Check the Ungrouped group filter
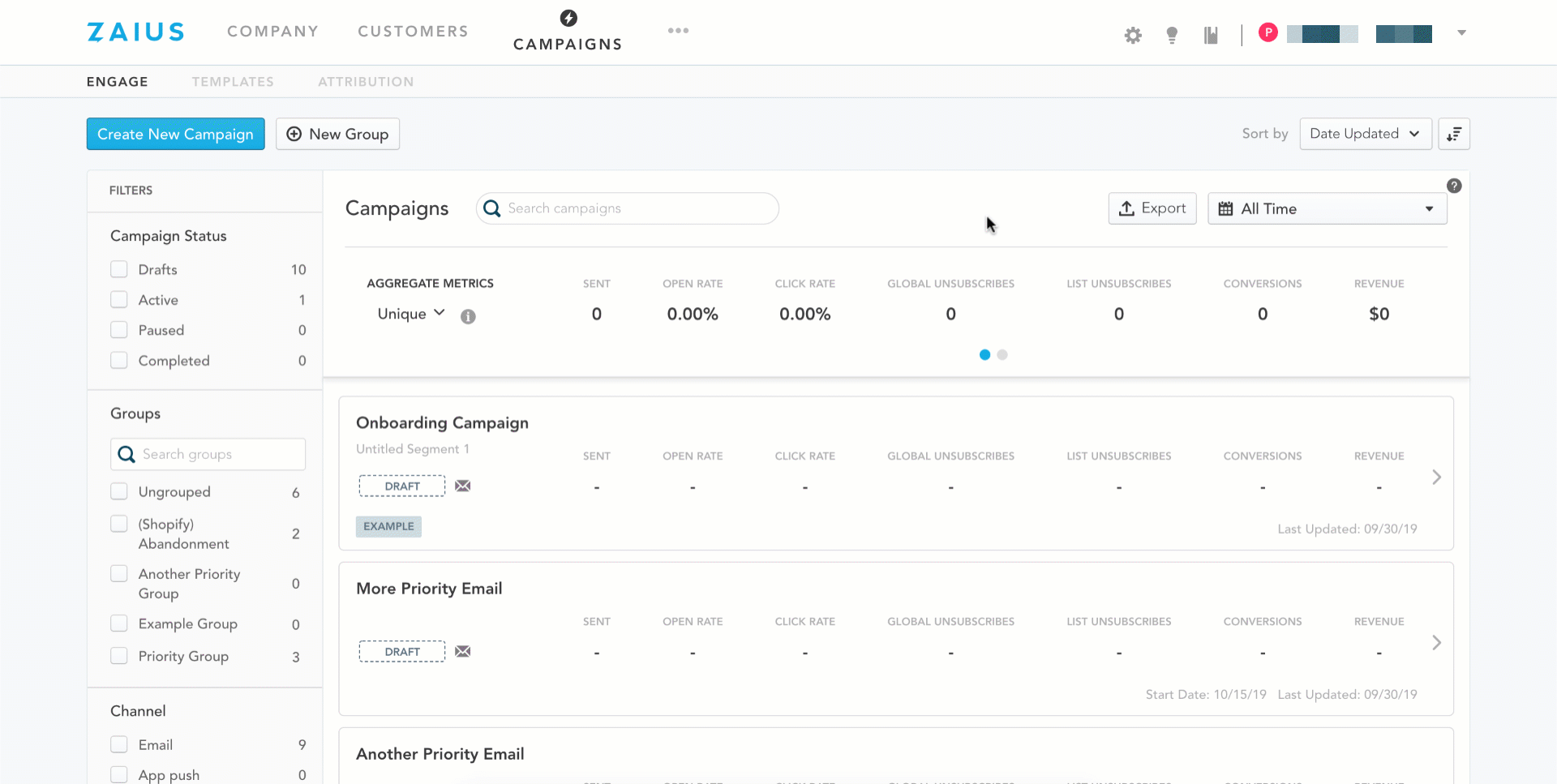The width and height of the screenshot is (1557, 784). [119, 491]
